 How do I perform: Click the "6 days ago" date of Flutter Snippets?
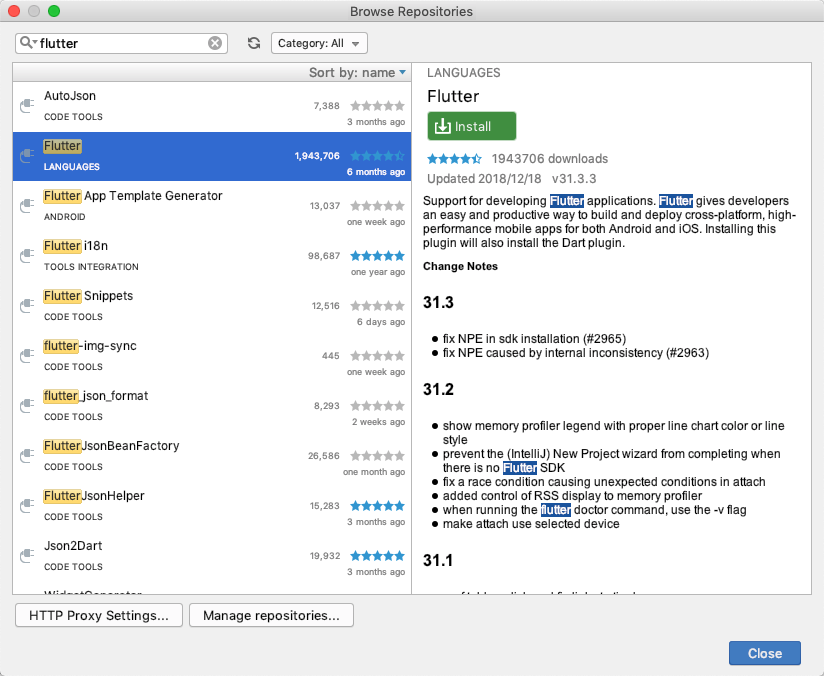pyautogui.click(x=381, y=322)
